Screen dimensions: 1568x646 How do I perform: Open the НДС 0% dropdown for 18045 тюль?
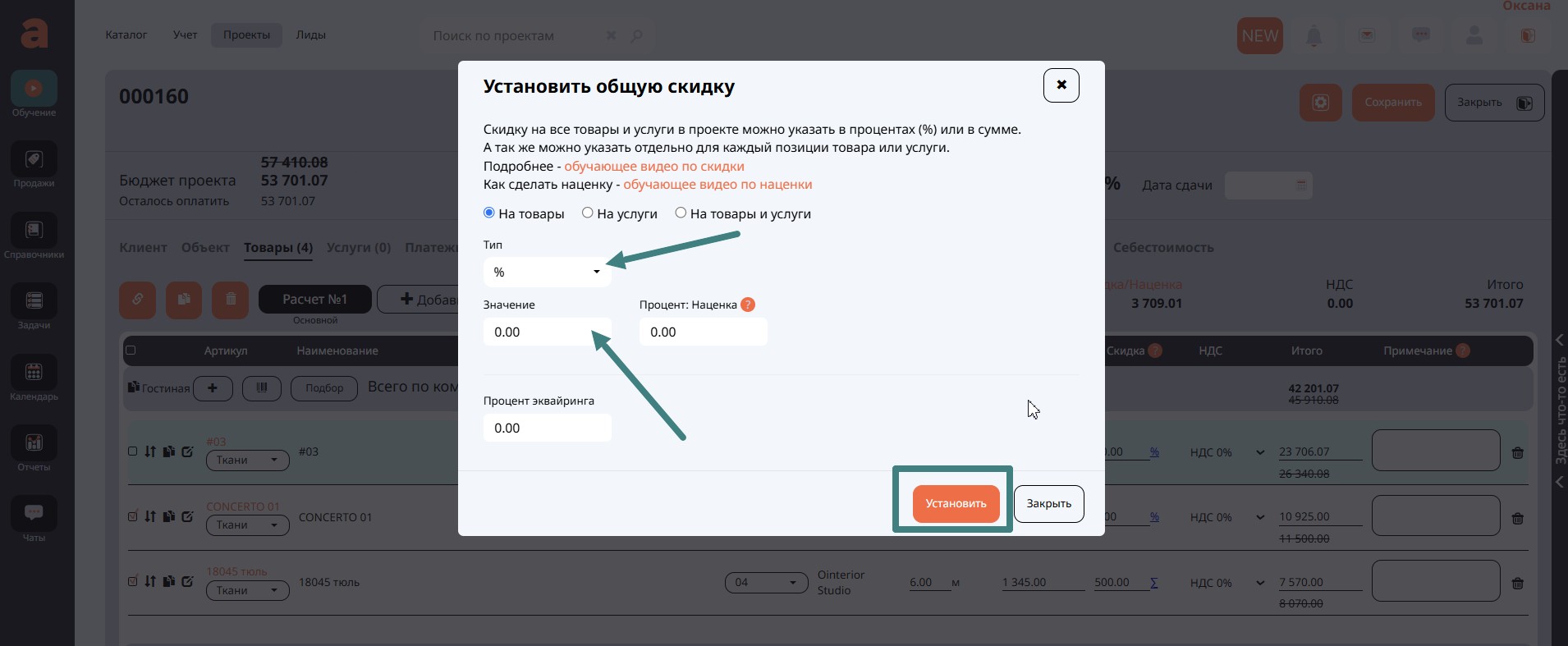[x=1226, y=583]
